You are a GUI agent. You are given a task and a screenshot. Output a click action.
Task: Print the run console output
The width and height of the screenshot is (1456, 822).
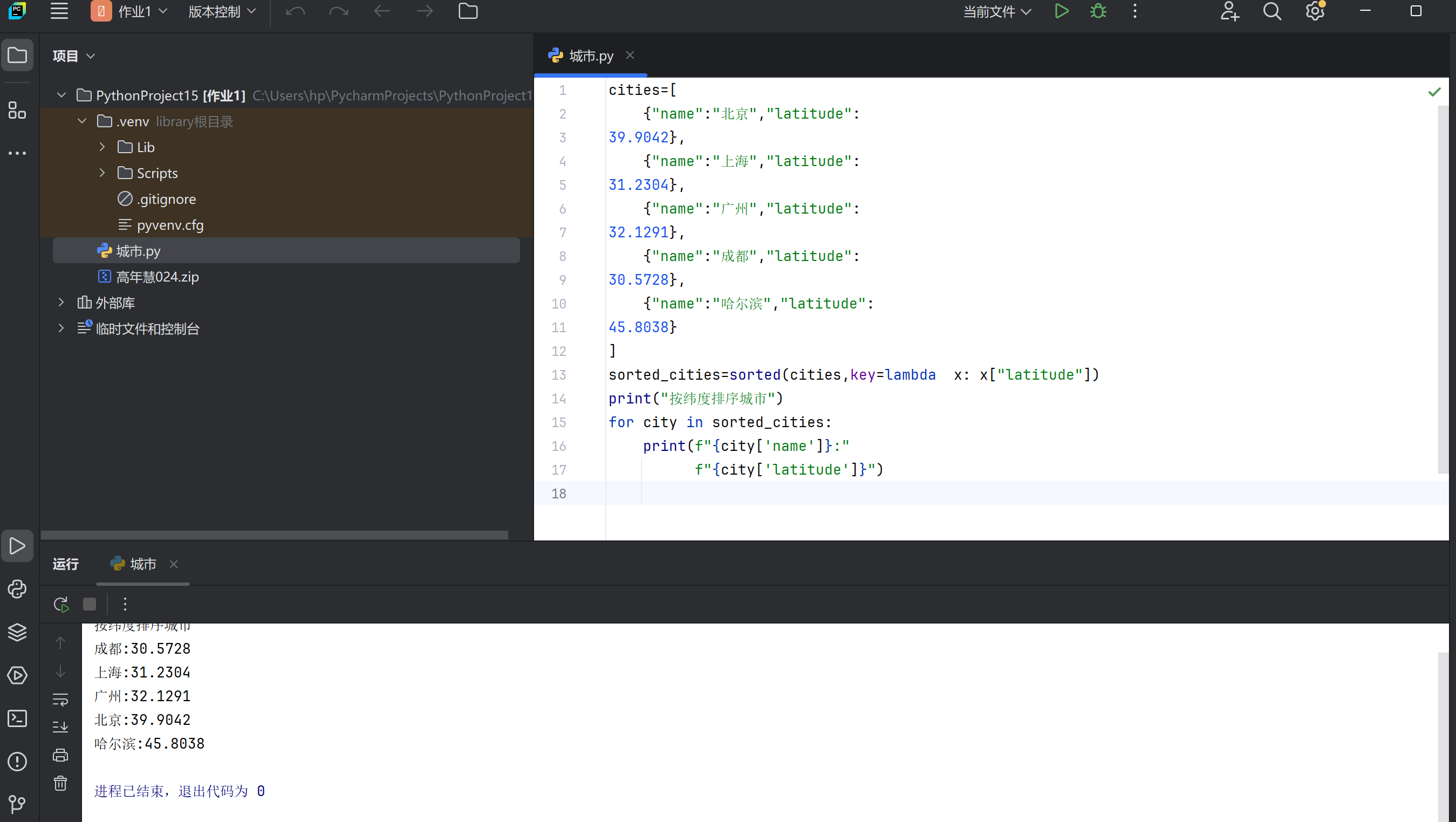(60, 755)
